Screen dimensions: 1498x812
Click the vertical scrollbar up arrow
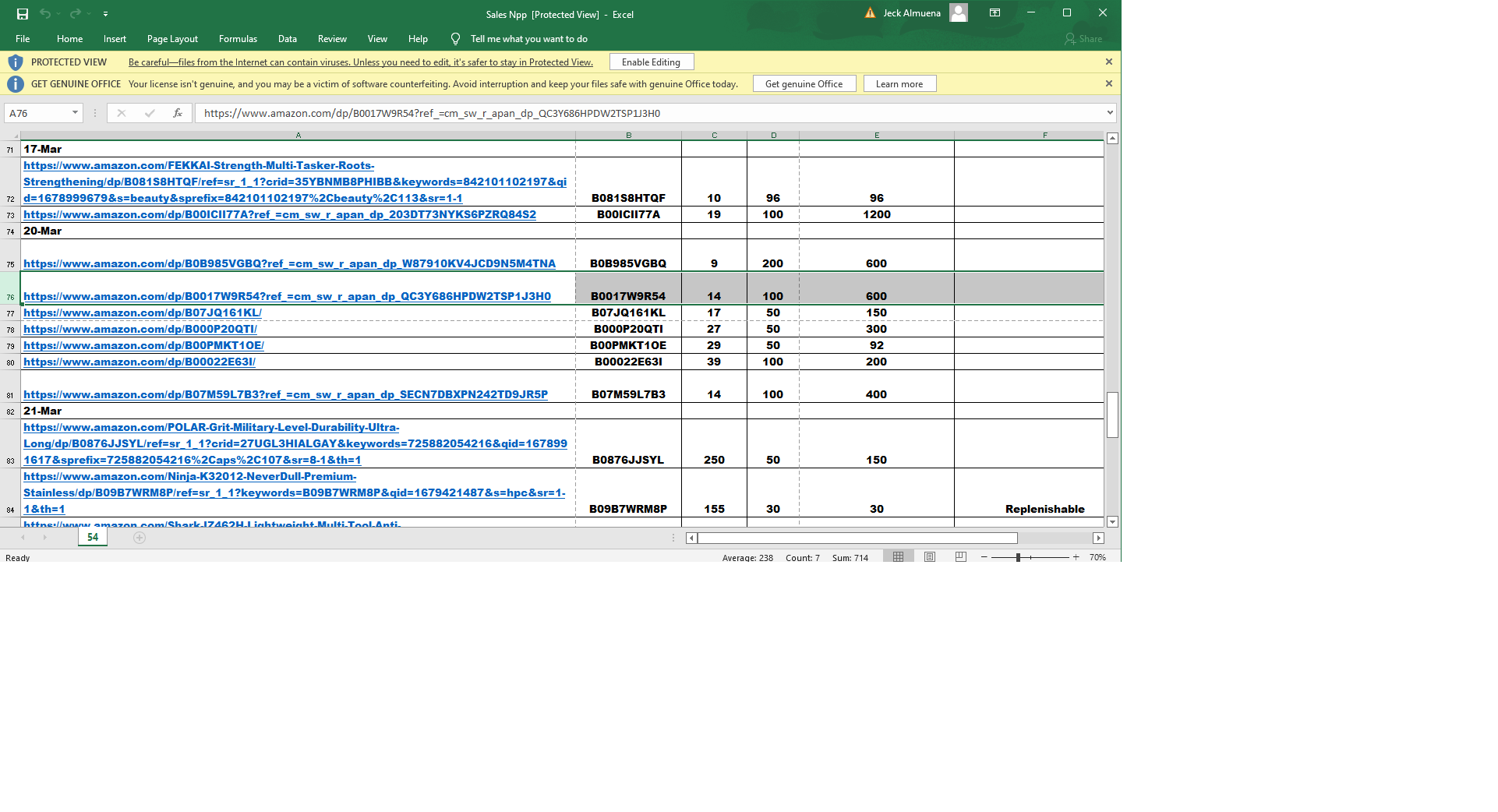tap(1112, 138)
